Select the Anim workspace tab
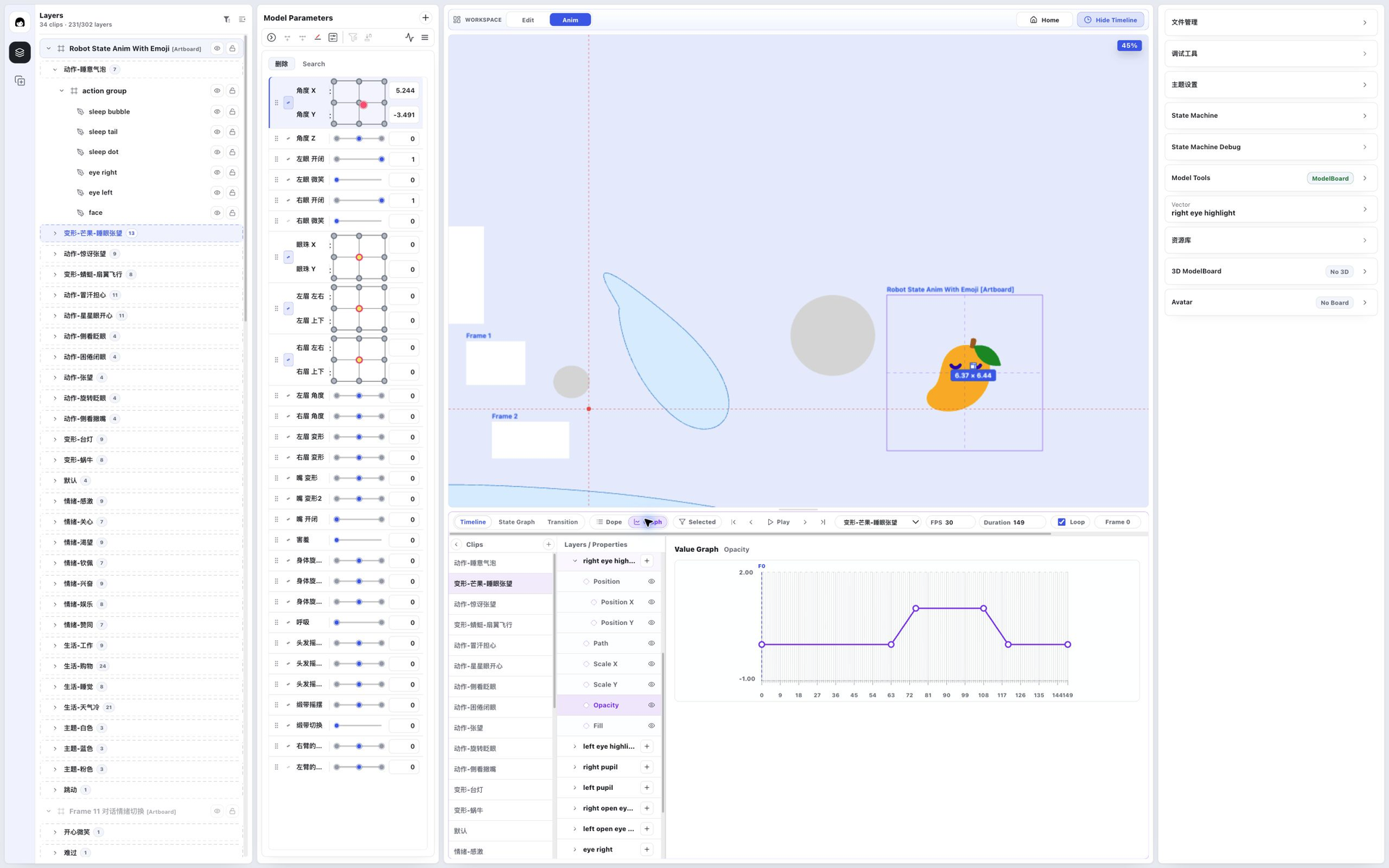The height and width of the screenshot is (868, 1389). click(570, 20)
